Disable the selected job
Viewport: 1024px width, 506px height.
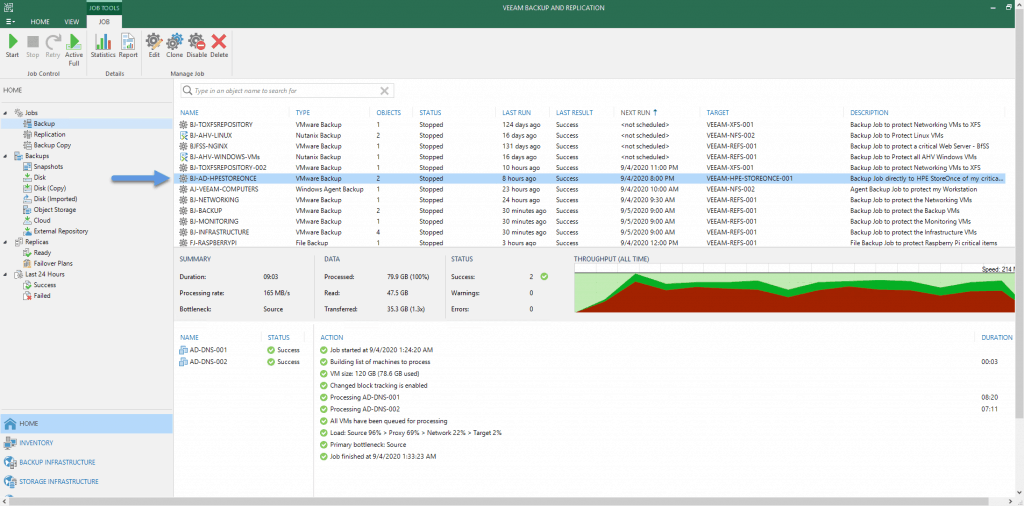tap(197, 46)
